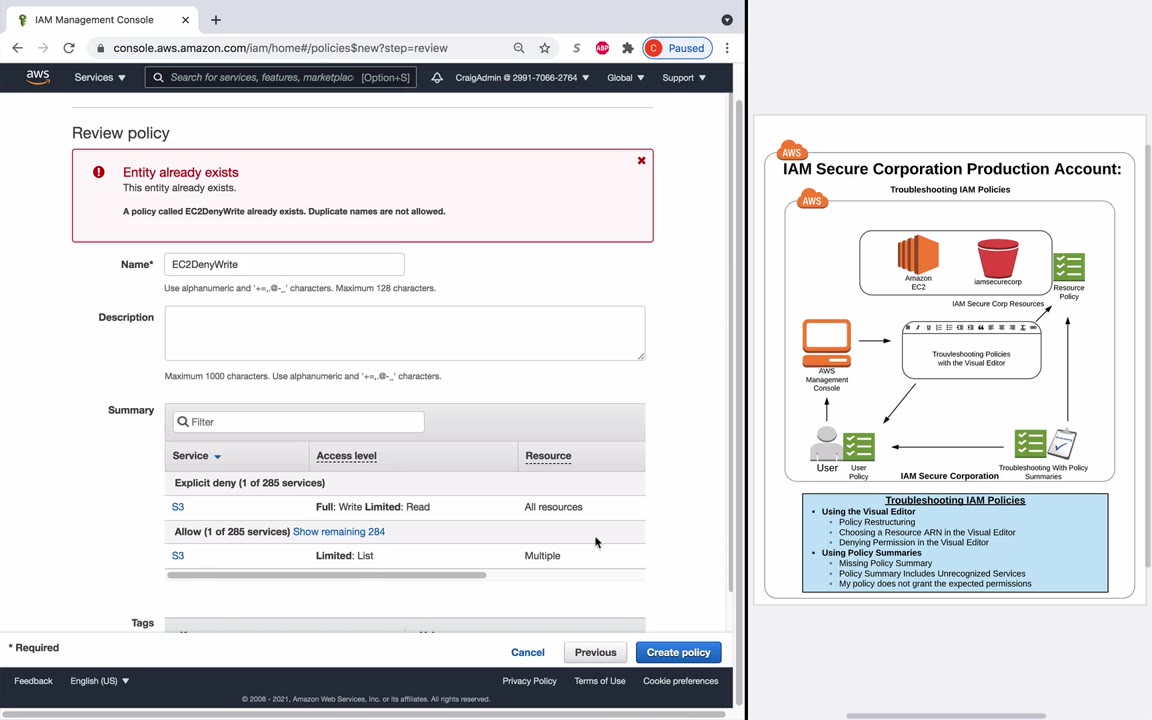
Task: Click the Troubleshooting IAM Policies heading
Action: coord(954,500)
